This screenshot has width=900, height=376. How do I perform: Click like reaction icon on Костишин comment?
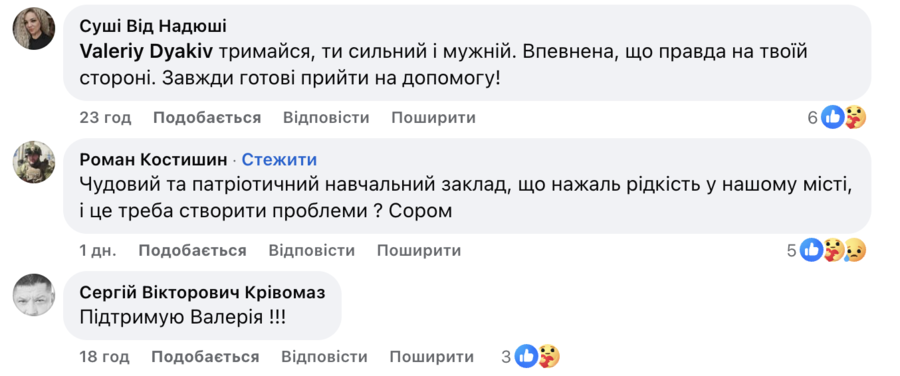pos(812,250)
